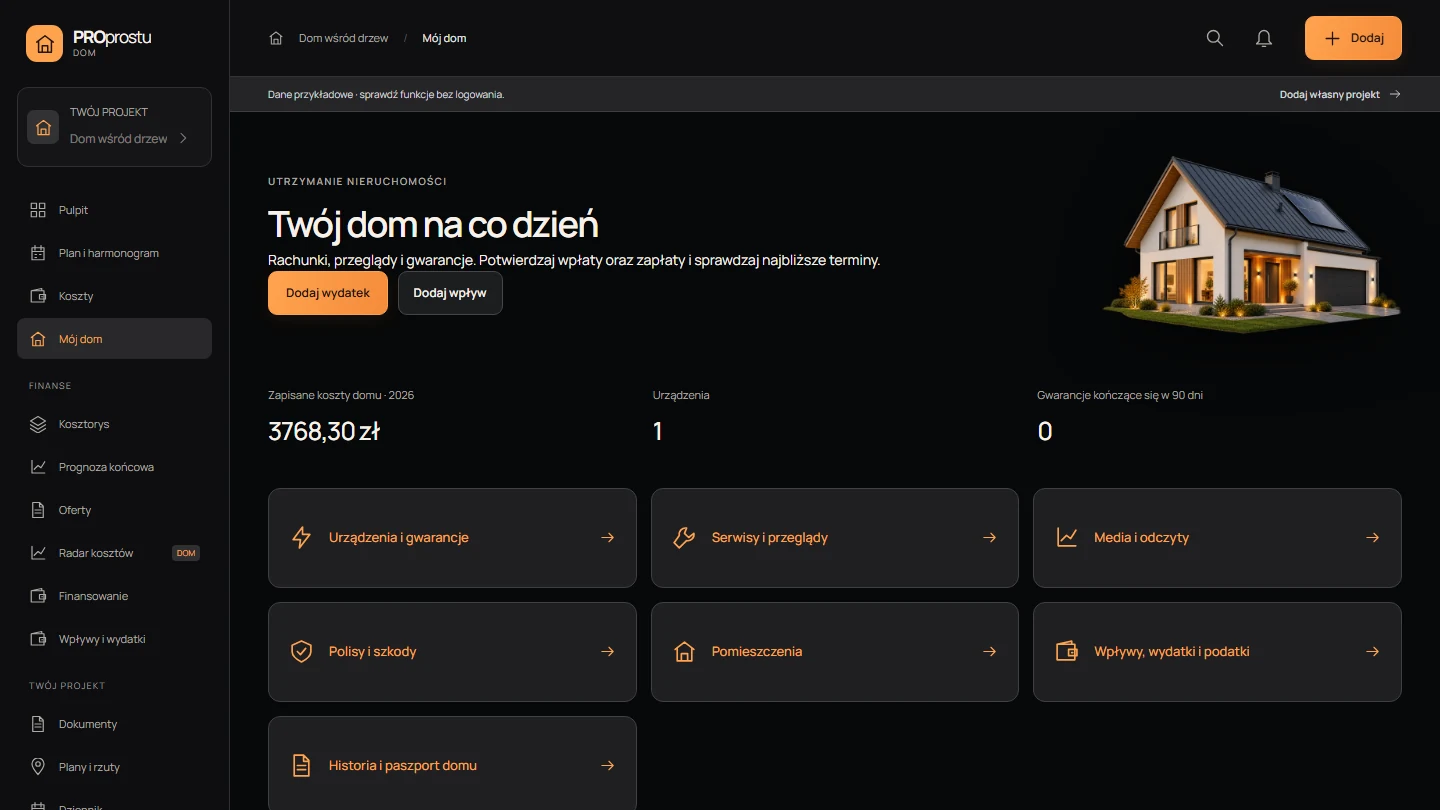Image resolution: width=1440 pixels, height=810 pixels.
Task: Click the PROprostu house logo
Action: [44, 44]
